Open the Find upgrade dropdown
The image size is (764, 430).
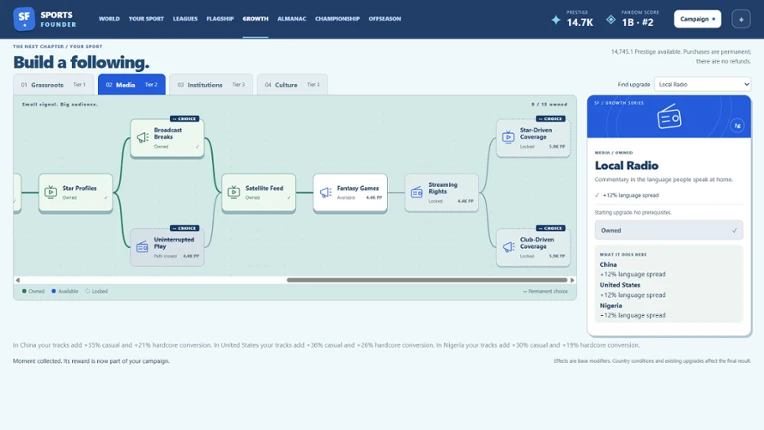tap(702, 84)
